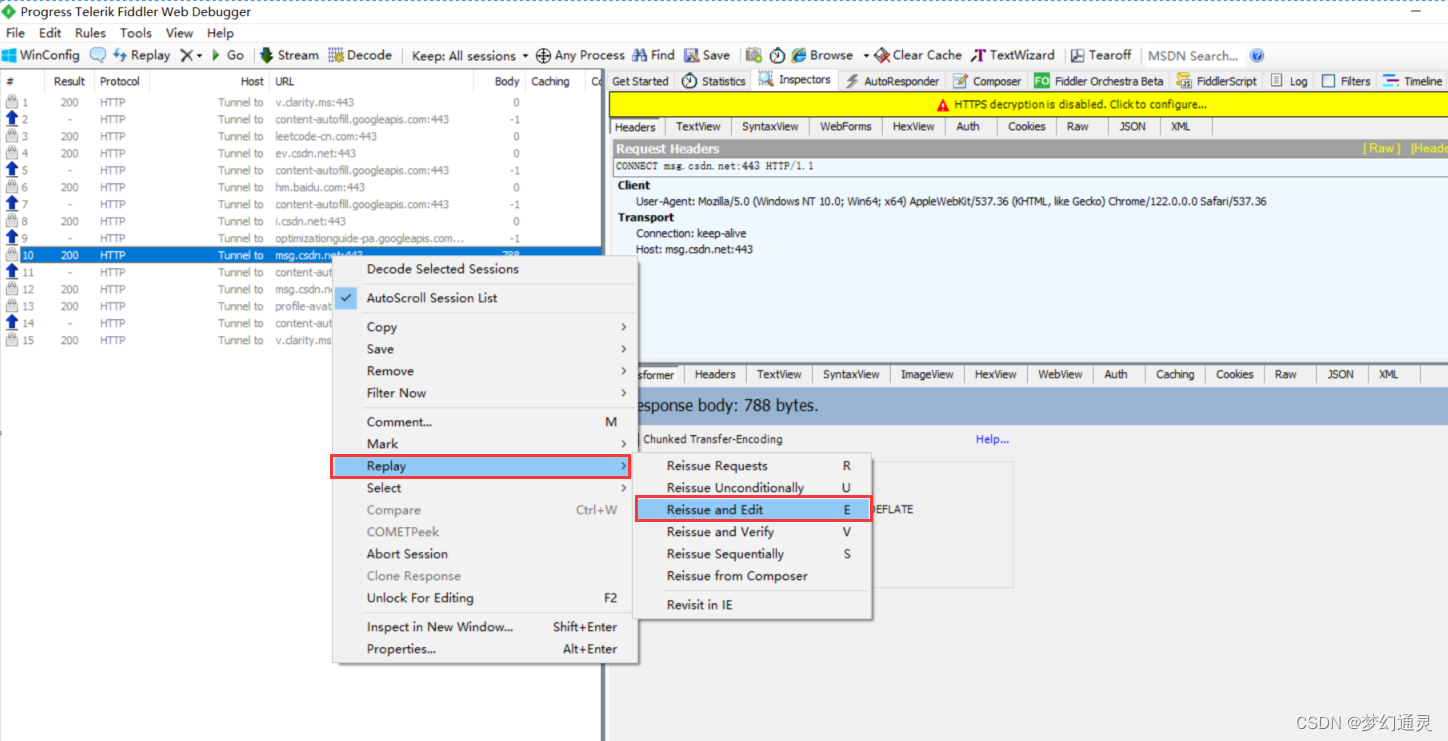The width and height of the screenshot is (1448, 741).
Task: Click the Replay toolbar button
Action: 142,56
